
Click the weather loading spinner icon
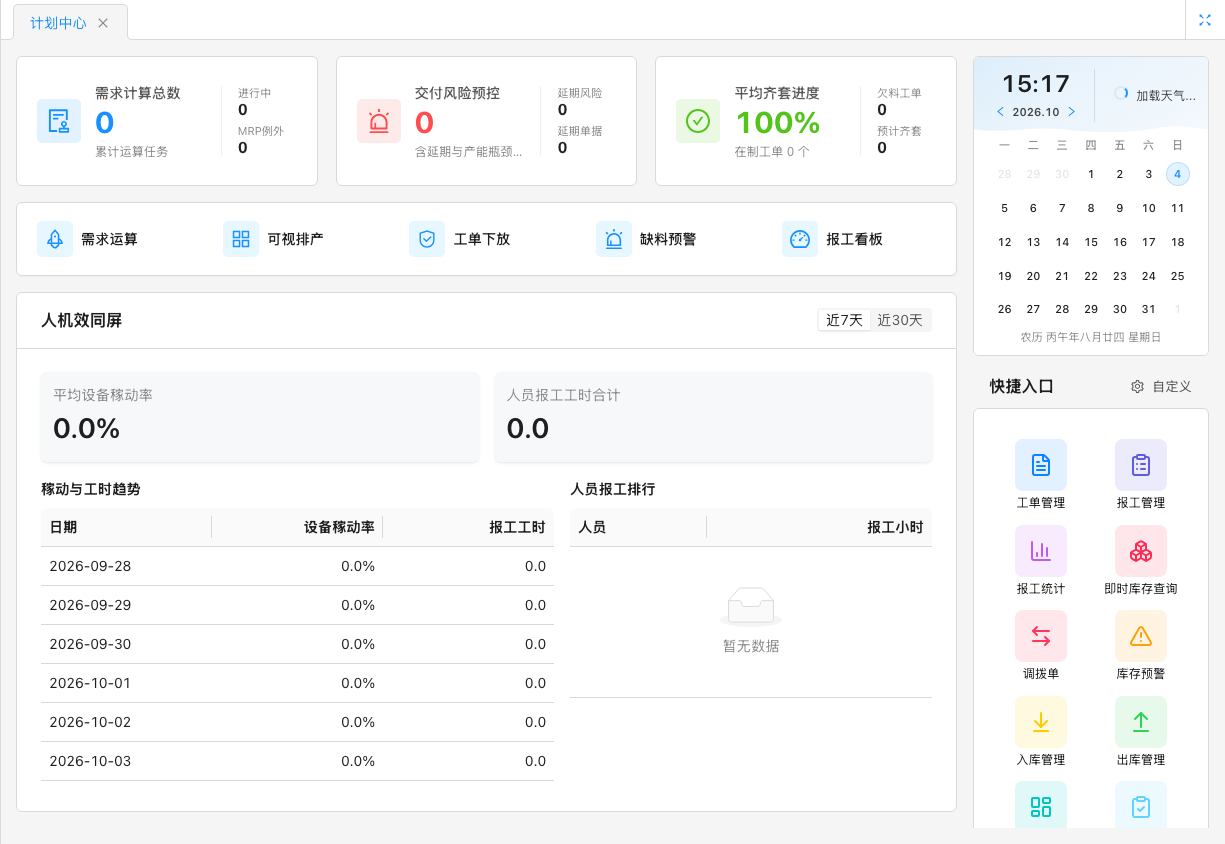(x=1121, y=93)
